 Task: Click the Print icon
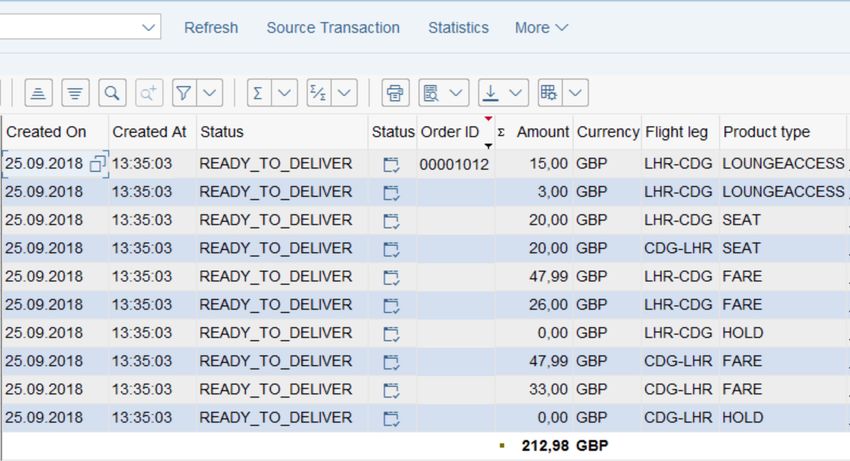click(395, 93)
